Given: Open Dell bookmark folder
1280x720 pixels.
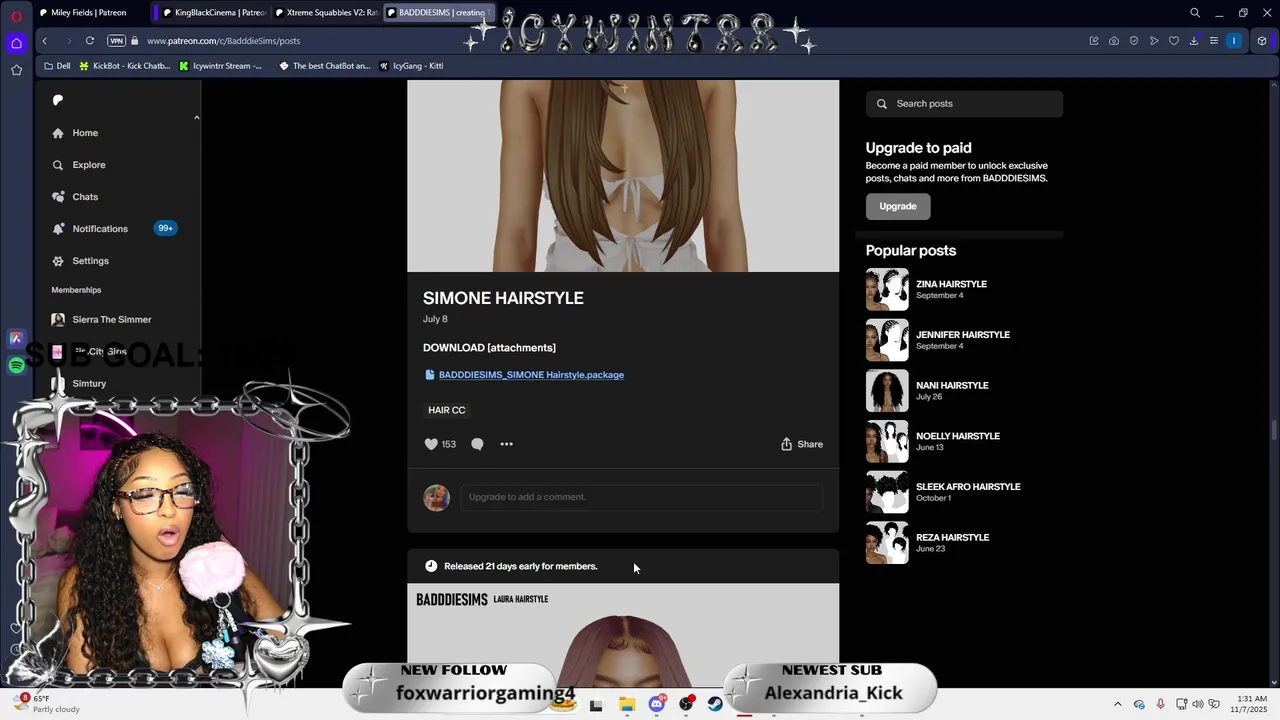Looking at the screenshot, I should 57,66.
